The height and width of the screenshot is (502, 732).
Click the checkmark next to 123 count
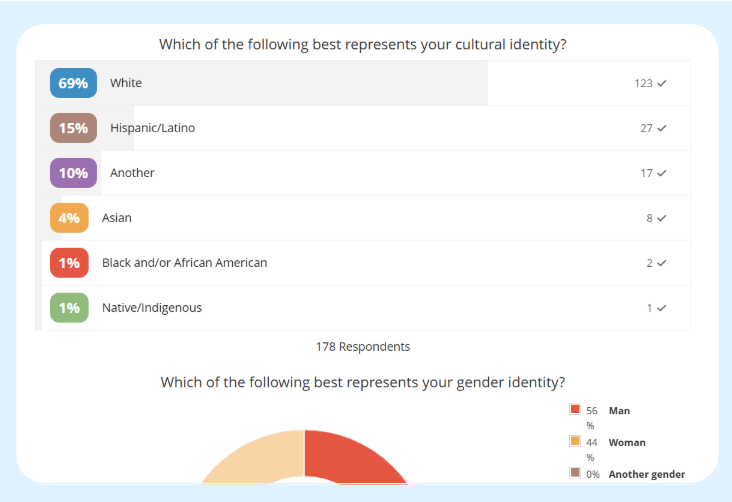point(662,83)
